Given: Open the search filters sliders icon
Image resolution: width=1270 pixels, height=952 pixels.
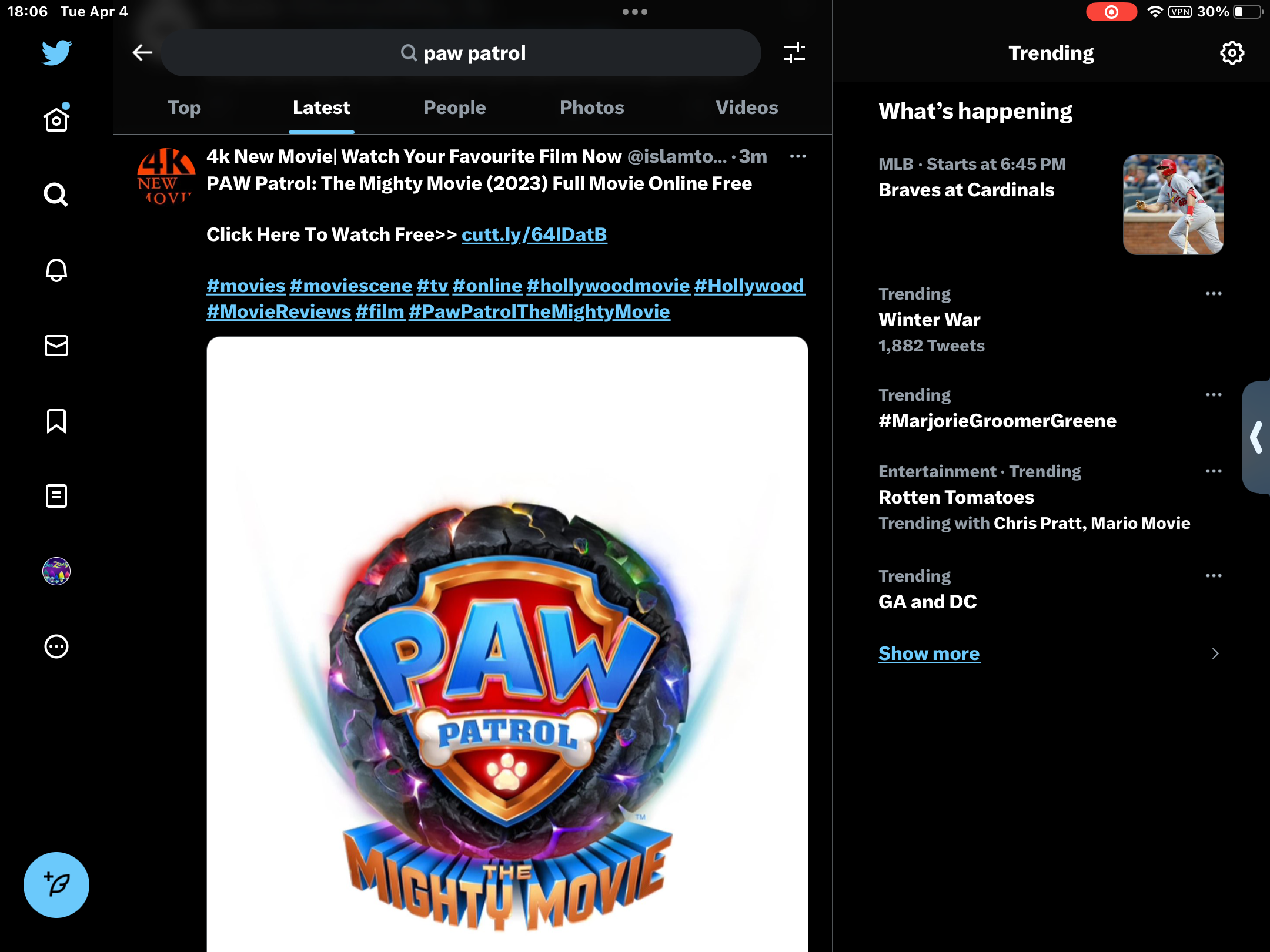Looking at the screenshot, I should pyautogui.click(x=794, y=53).
